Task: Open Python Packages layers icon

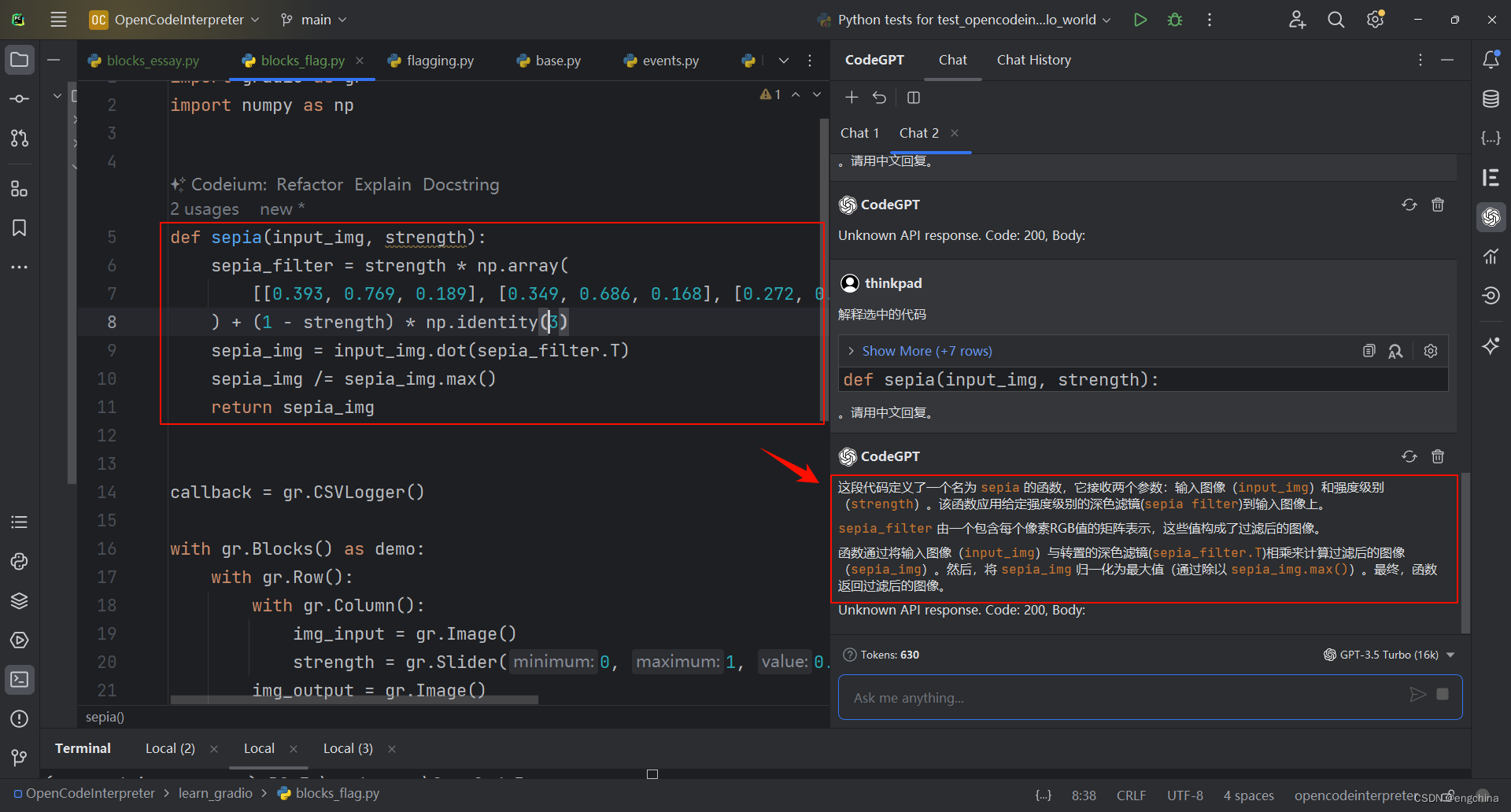Action: click(20, 601)
